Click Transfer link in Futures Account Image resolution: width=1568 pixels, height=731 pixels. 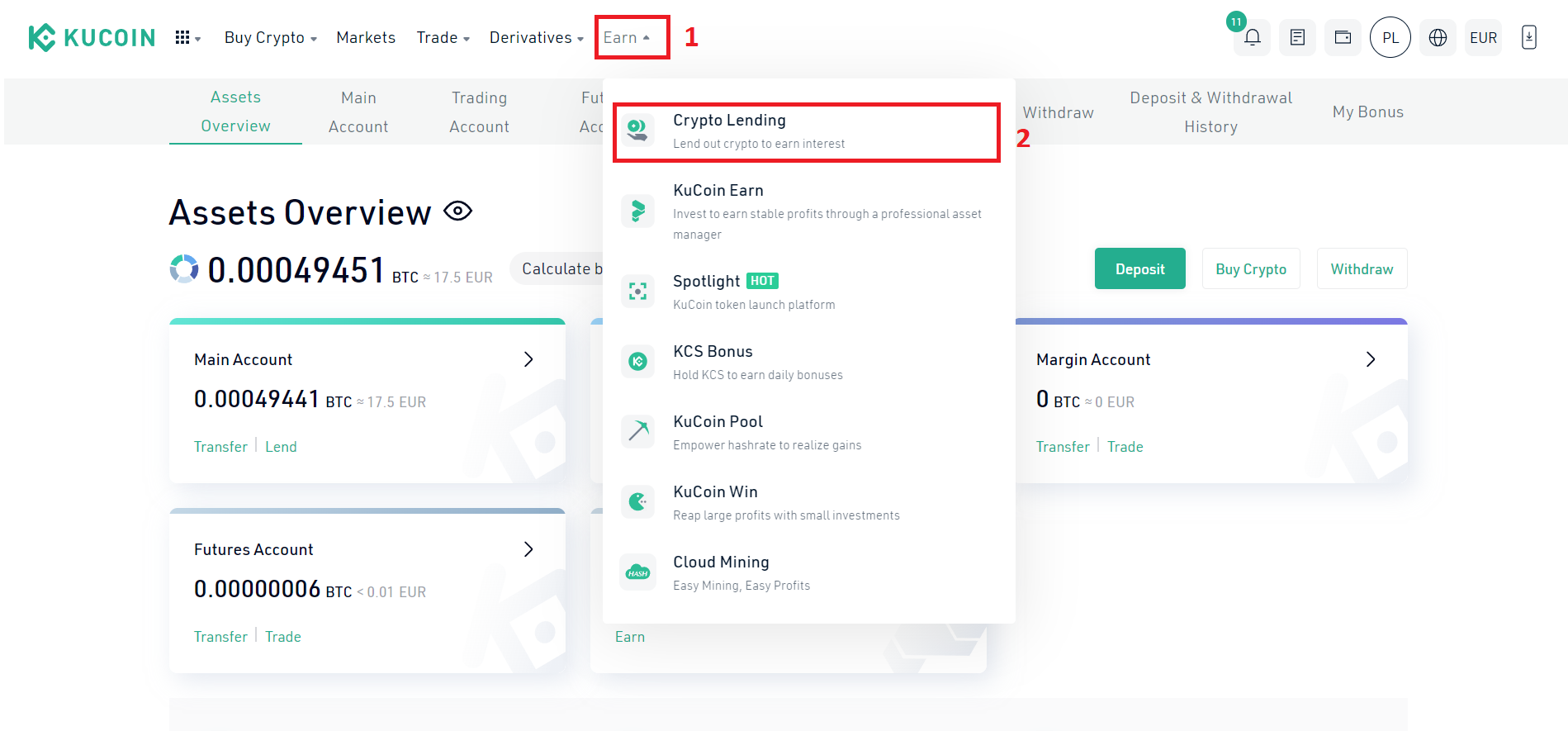coord(220,637)
